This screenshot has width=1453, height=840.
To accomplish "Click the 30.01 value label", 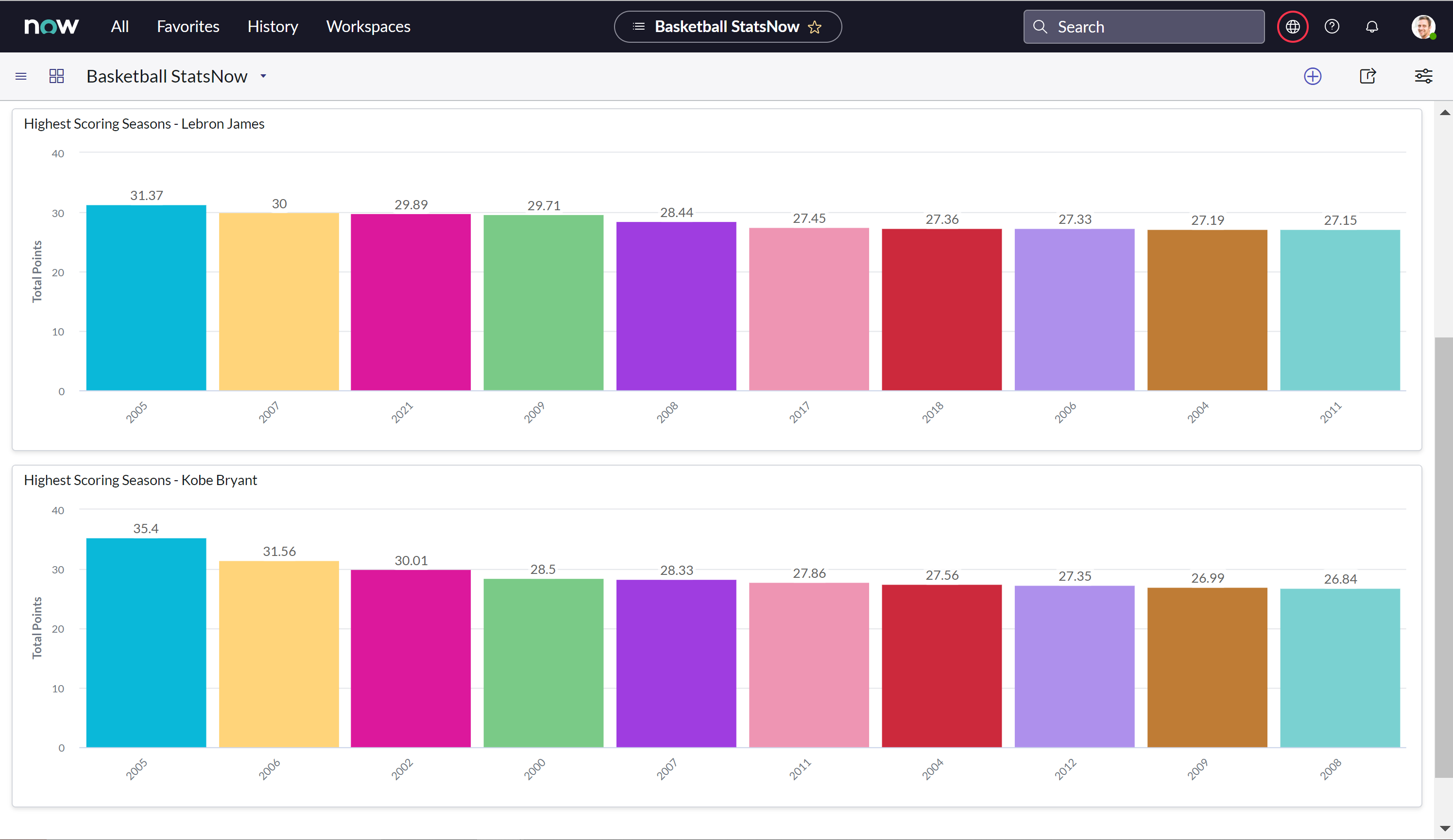I will click(411, 561).
